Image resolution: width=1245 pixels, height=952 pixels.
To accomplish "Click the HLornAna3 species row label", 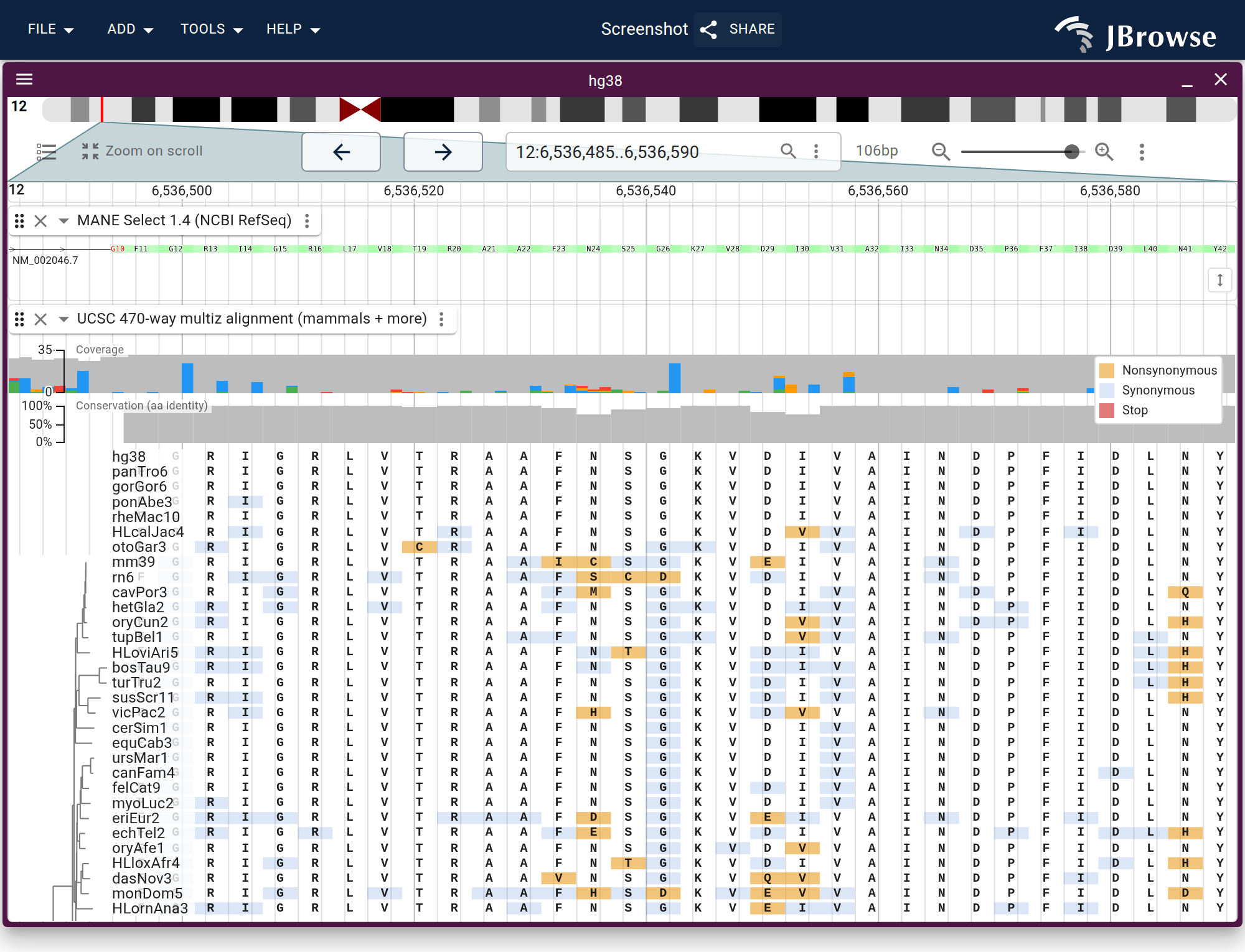I will pos(150,908).
